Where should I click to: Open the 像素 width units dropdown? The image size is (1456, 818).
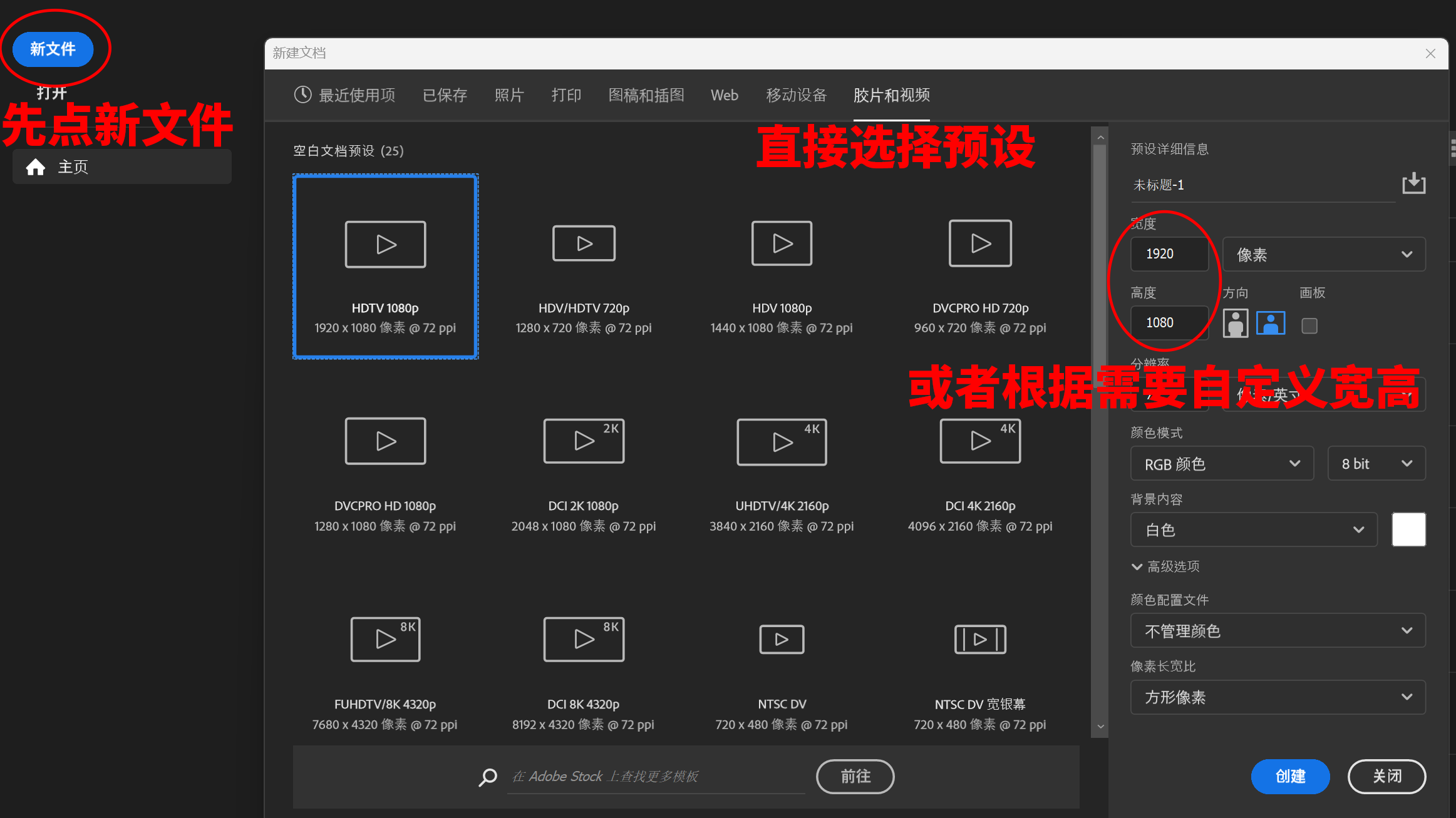click(1324, 254)
